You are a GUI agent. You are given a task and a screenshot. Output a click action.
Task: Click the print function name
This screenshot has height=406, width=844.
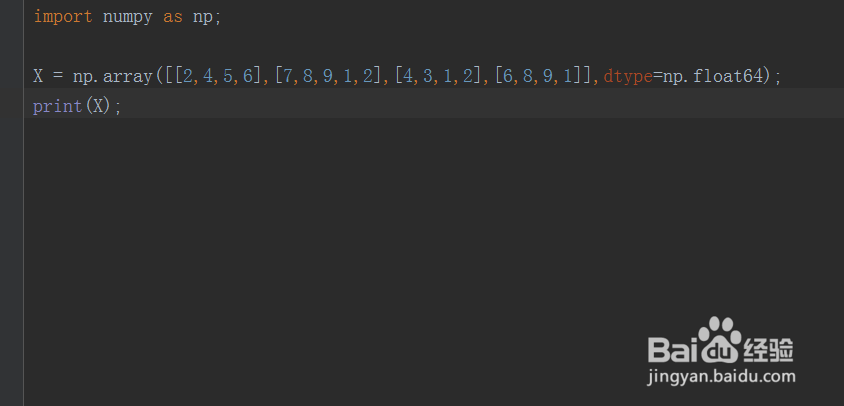point(58,106)
